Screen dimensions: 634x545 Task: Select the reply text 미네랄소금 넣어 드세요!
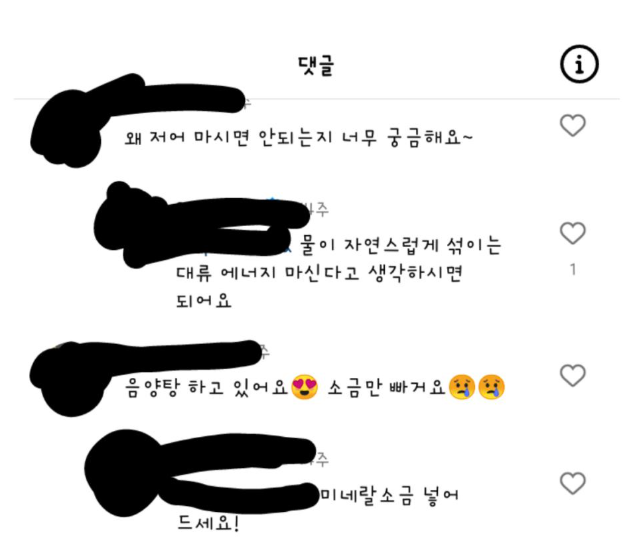click(317, 509)
